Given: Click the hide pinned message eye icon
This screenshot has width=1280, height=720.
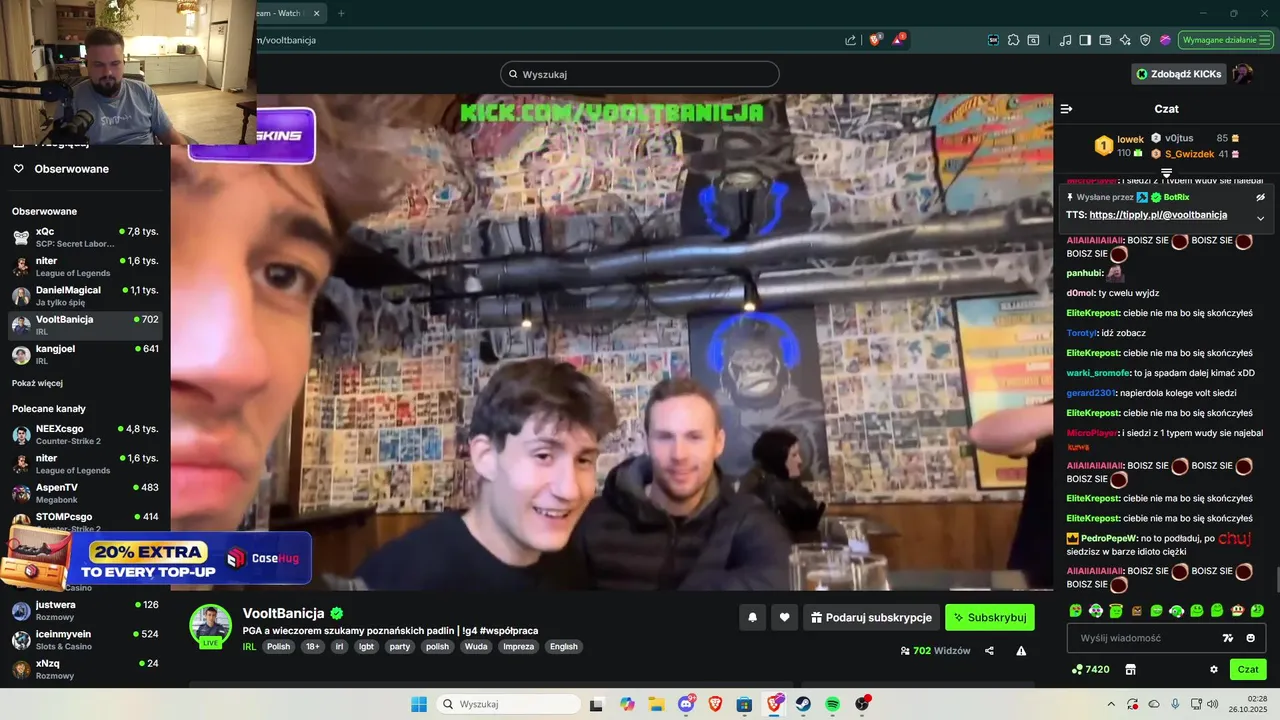Looking at the screenshot, I should coord(1260,197).
